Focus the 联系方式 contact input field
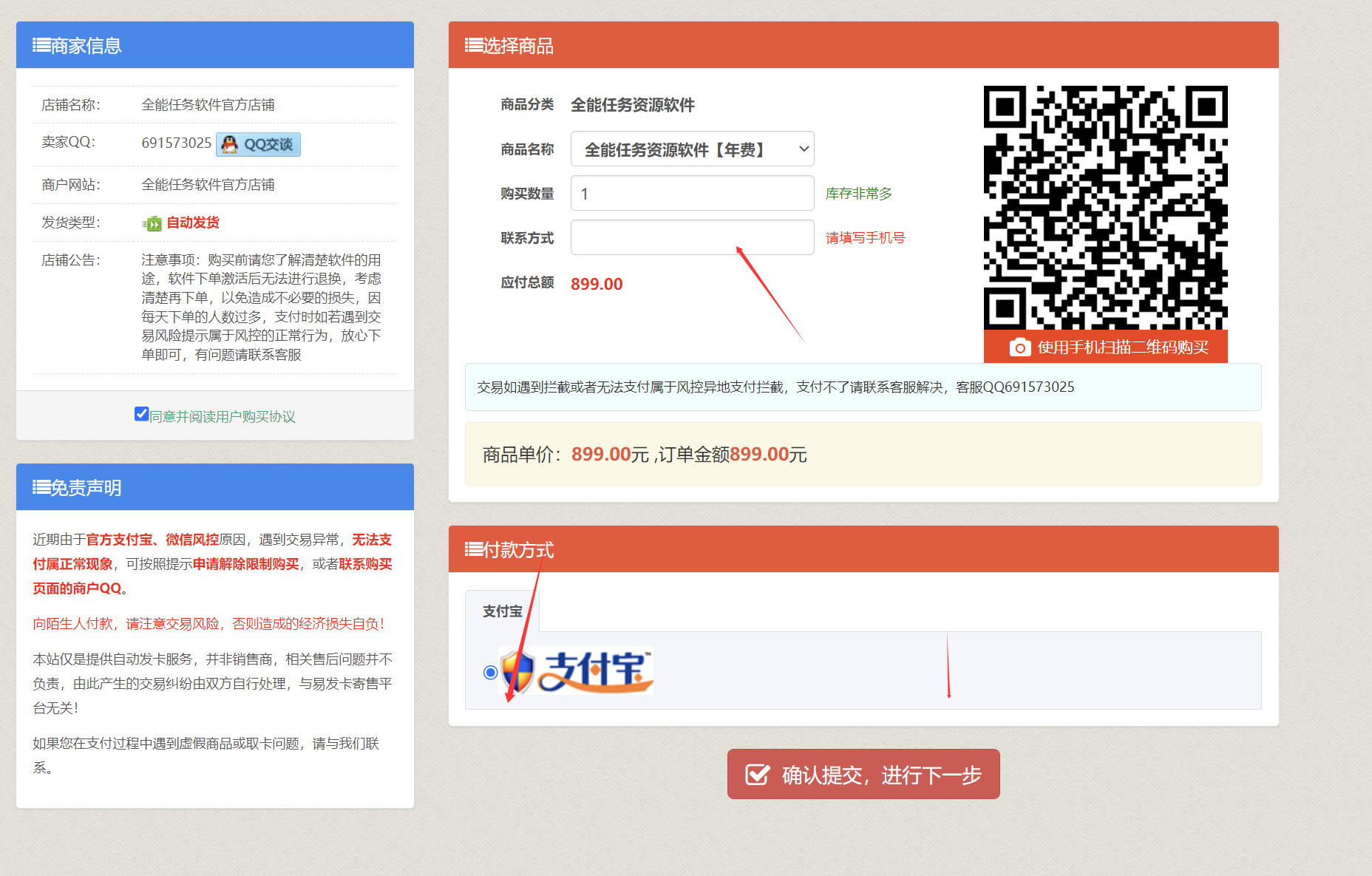Image resolution: width=1372 pixels, height=876 pixels. [692, 238]
